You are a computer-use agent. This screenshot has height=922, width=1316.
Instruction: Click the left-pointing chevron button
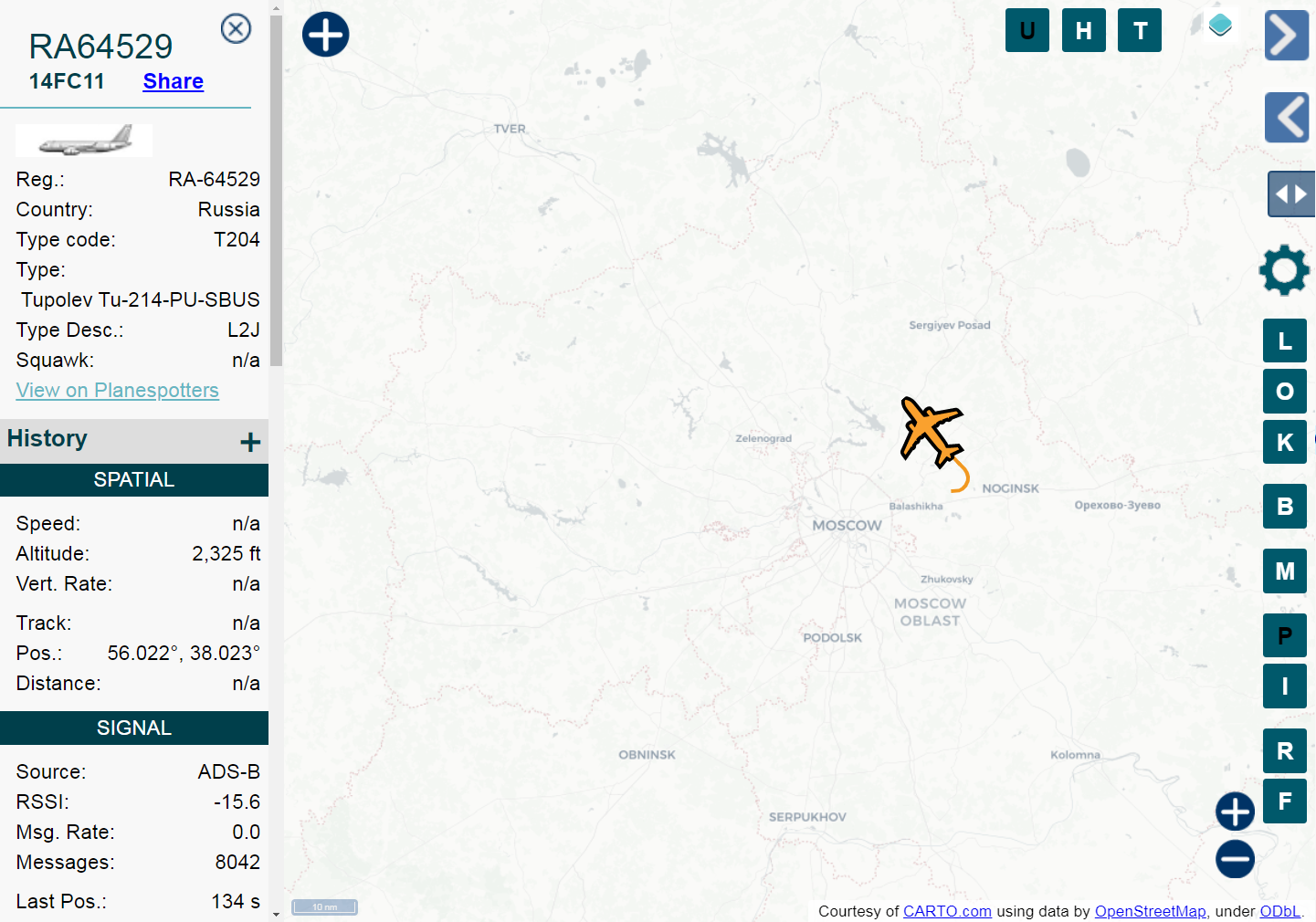pyautogui.click(x=1287, y=117)
